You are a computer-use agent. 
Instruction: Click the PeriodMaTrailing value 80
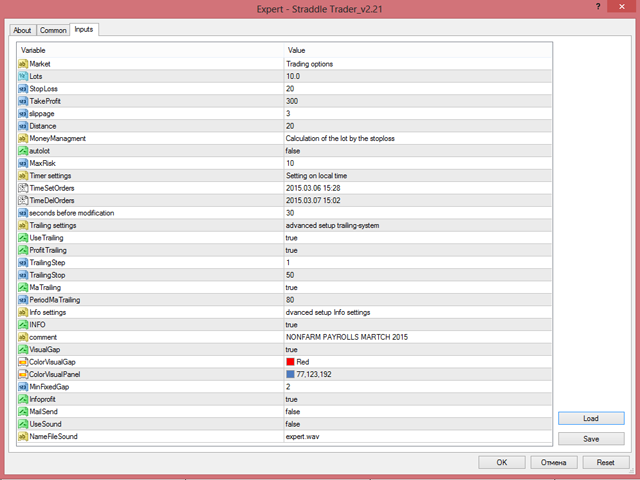tap(290, 300)
